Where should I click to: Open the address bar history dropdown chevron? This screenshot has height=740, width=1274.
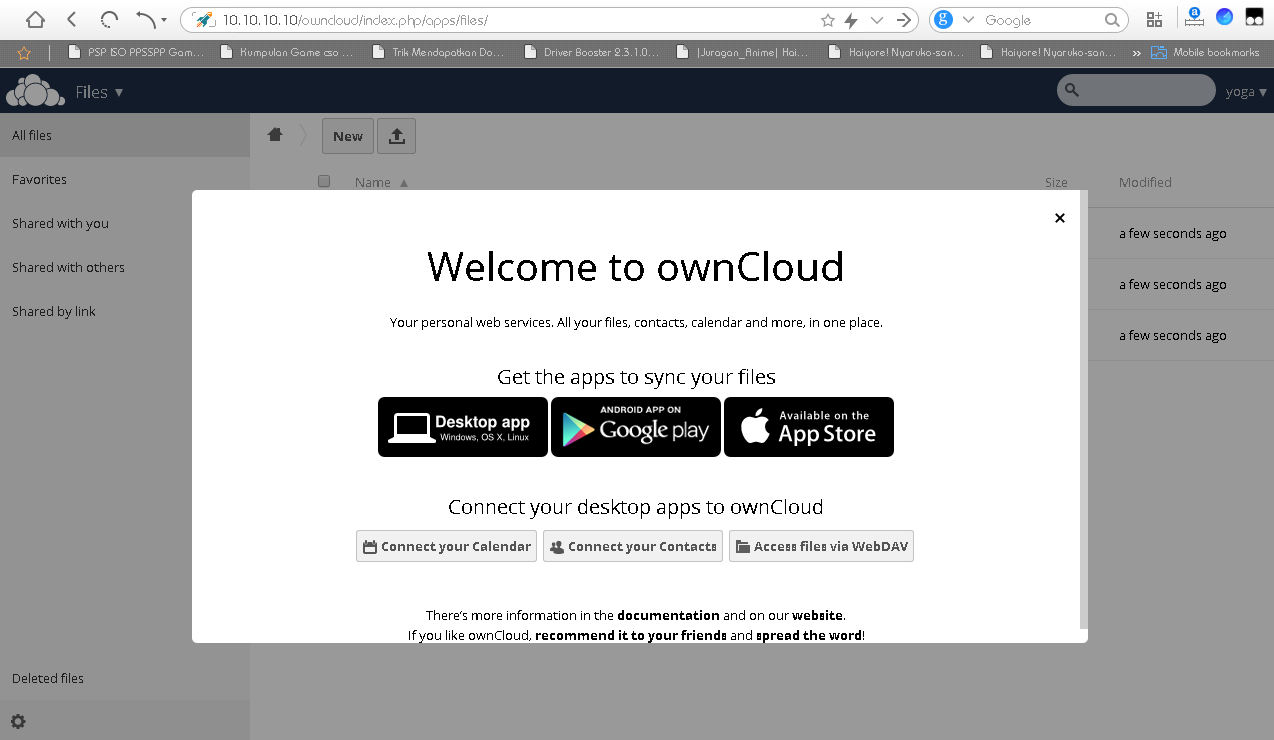click(x=877, y=20)
